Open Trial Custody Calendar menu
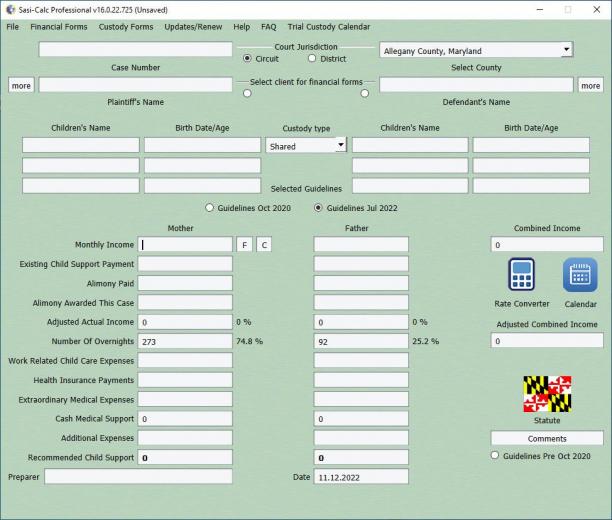This screenshot has width=612, height=520. 329,27
